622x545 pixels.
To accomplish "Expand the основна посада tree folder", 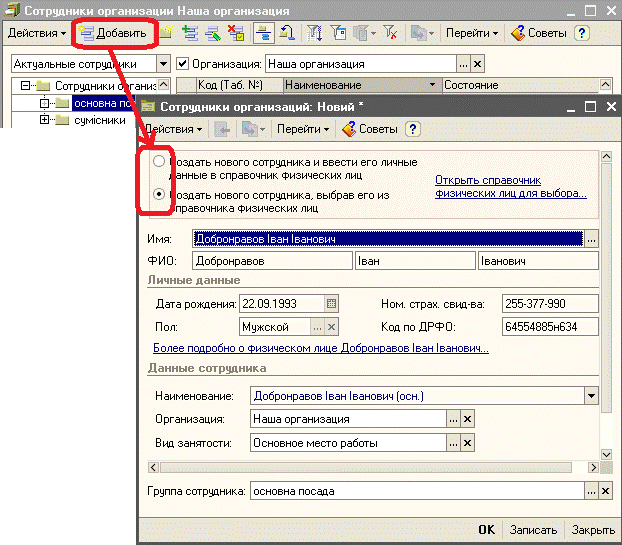I will pyautogui.click(x=44, y=103).
